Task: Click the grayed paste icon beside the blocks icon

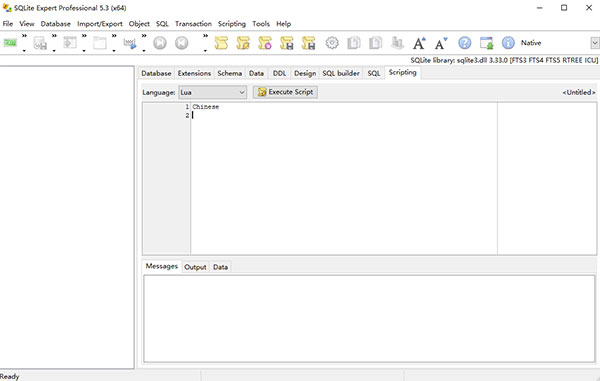Action: point(375,43)
